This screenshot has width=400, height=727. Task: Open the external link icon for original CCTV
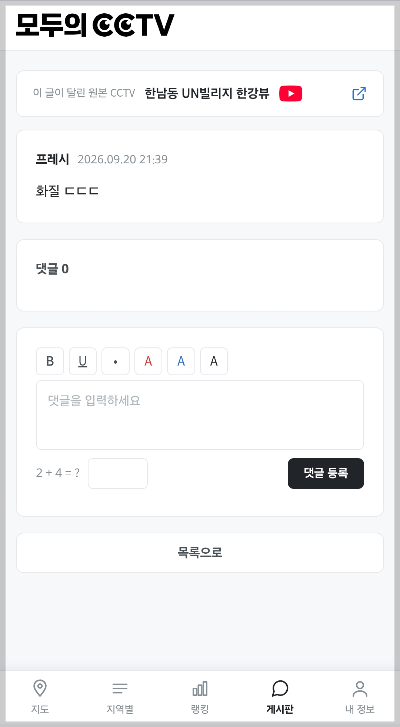(x=359, y=94)
